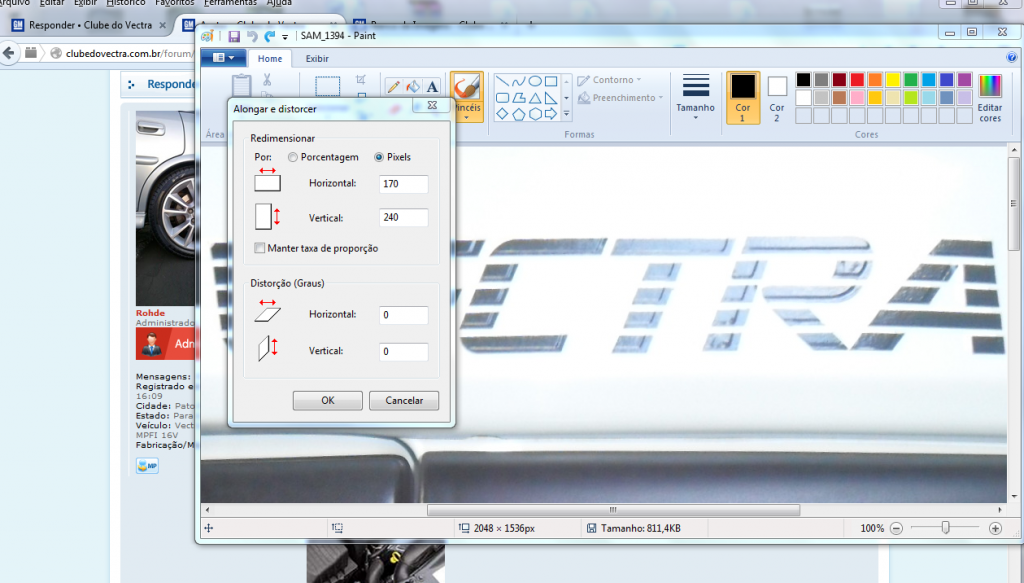Click Cancelar in the resize dialog
Image resolution: width=1024 pixels, height=583 pixels.
[404, 401]
